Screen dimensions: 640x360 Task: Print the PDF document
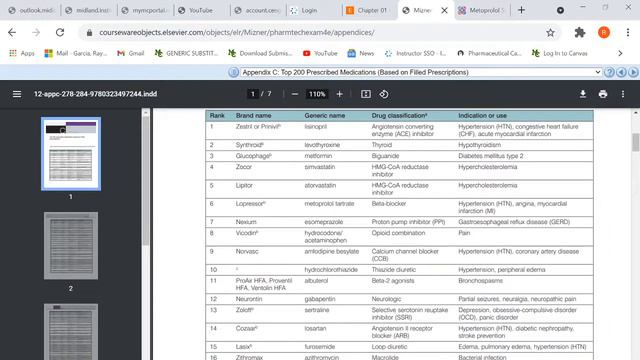(x=603, y=94)
